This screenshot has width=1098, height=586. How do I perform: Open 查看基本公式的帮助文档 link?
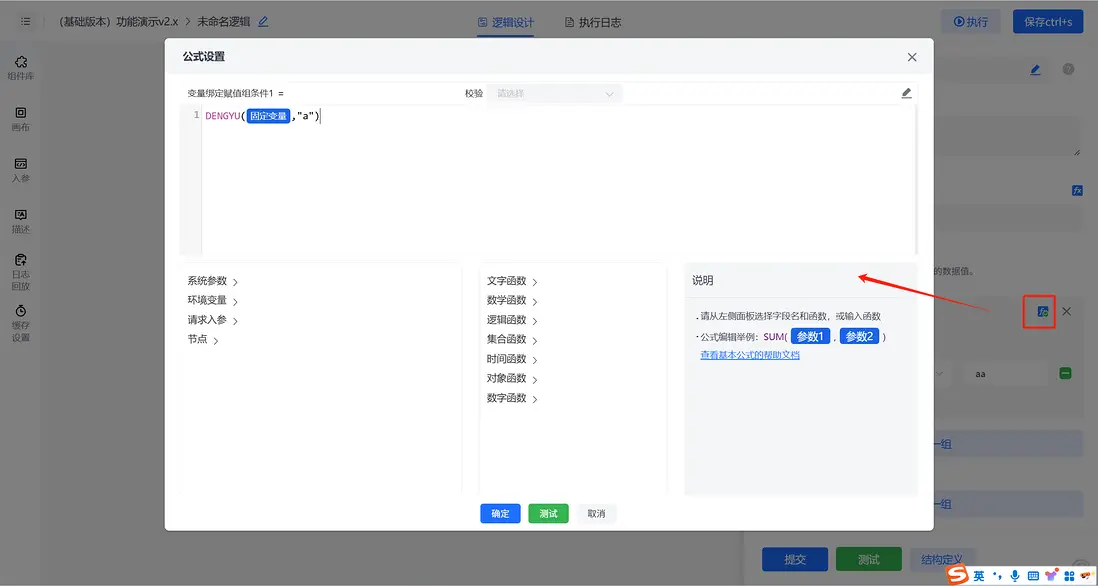pos(750,355)
